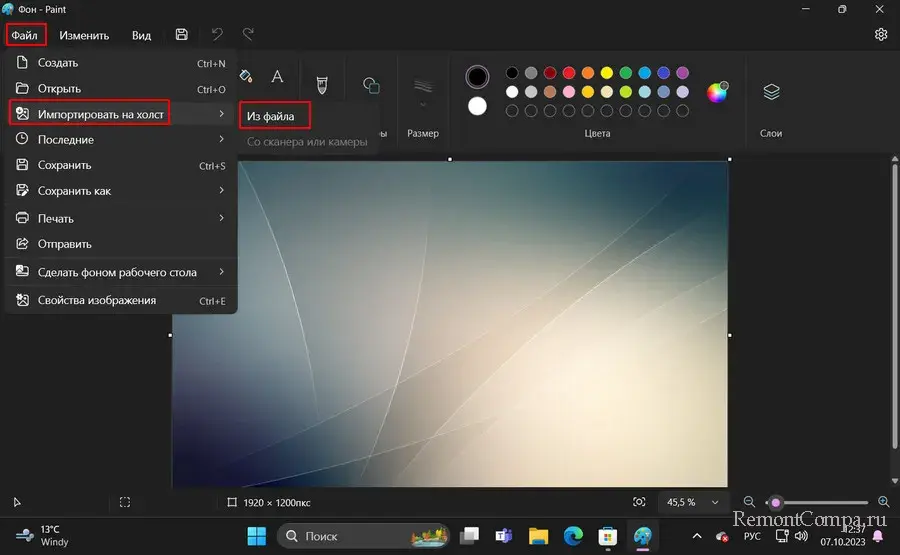Viewport: 900px width, 555px height.
Task: Expand "Сделать фоном рабочего стола" submenu
Action: pyautogui.click(x=120, y=272)
